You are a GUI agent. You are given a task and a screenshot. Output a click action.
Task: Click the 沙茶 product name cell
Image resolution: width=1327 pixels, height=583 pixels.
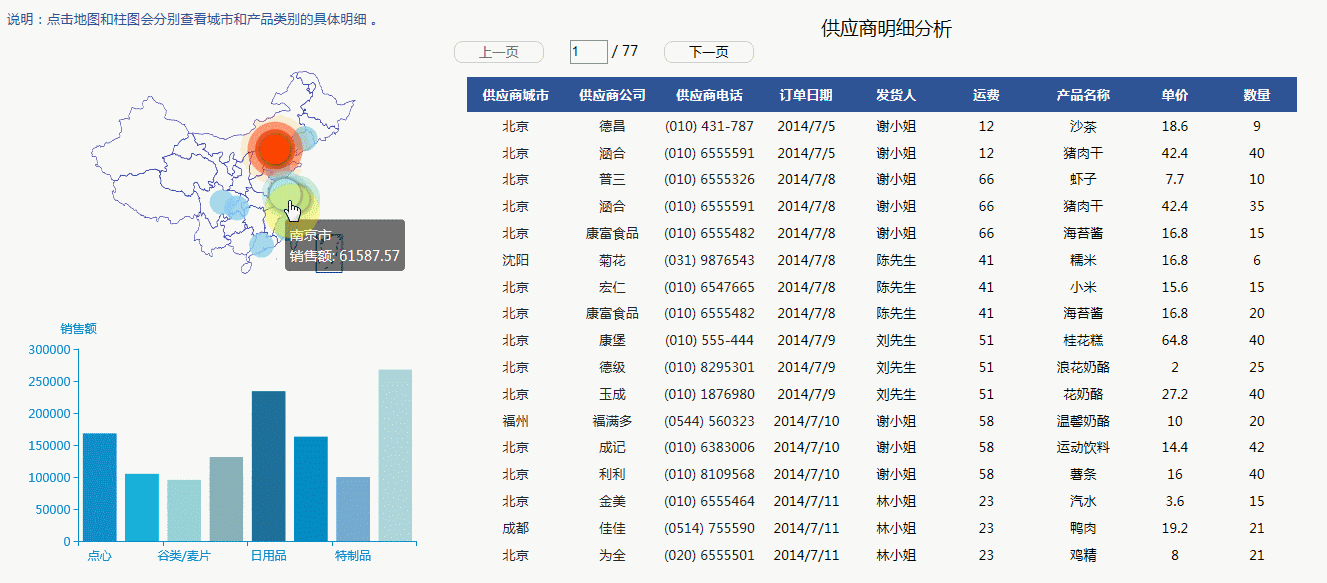tap(1083, 126)
